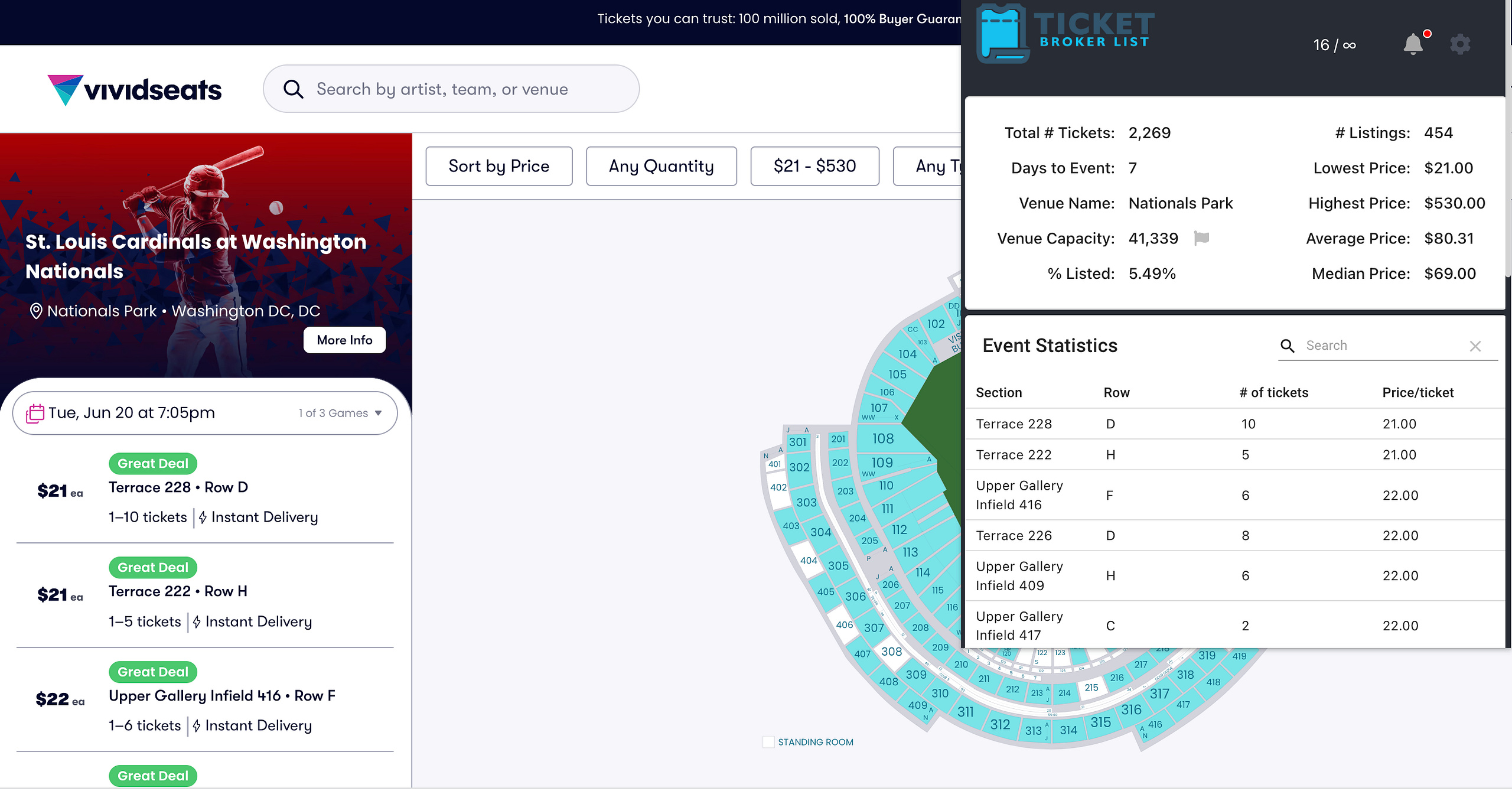Click the Vivid Seats logo

[x=135, y=90]
